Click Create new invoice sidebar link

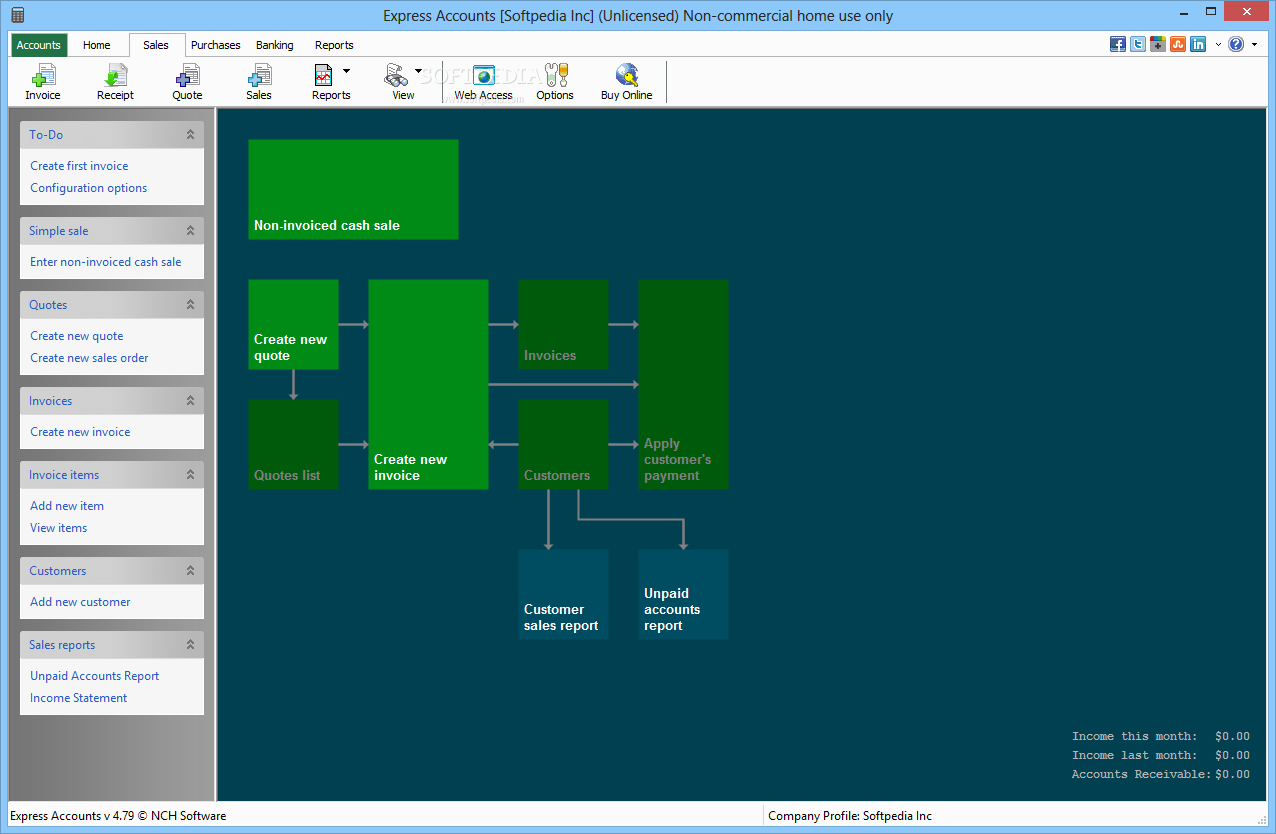click(80, 432)
